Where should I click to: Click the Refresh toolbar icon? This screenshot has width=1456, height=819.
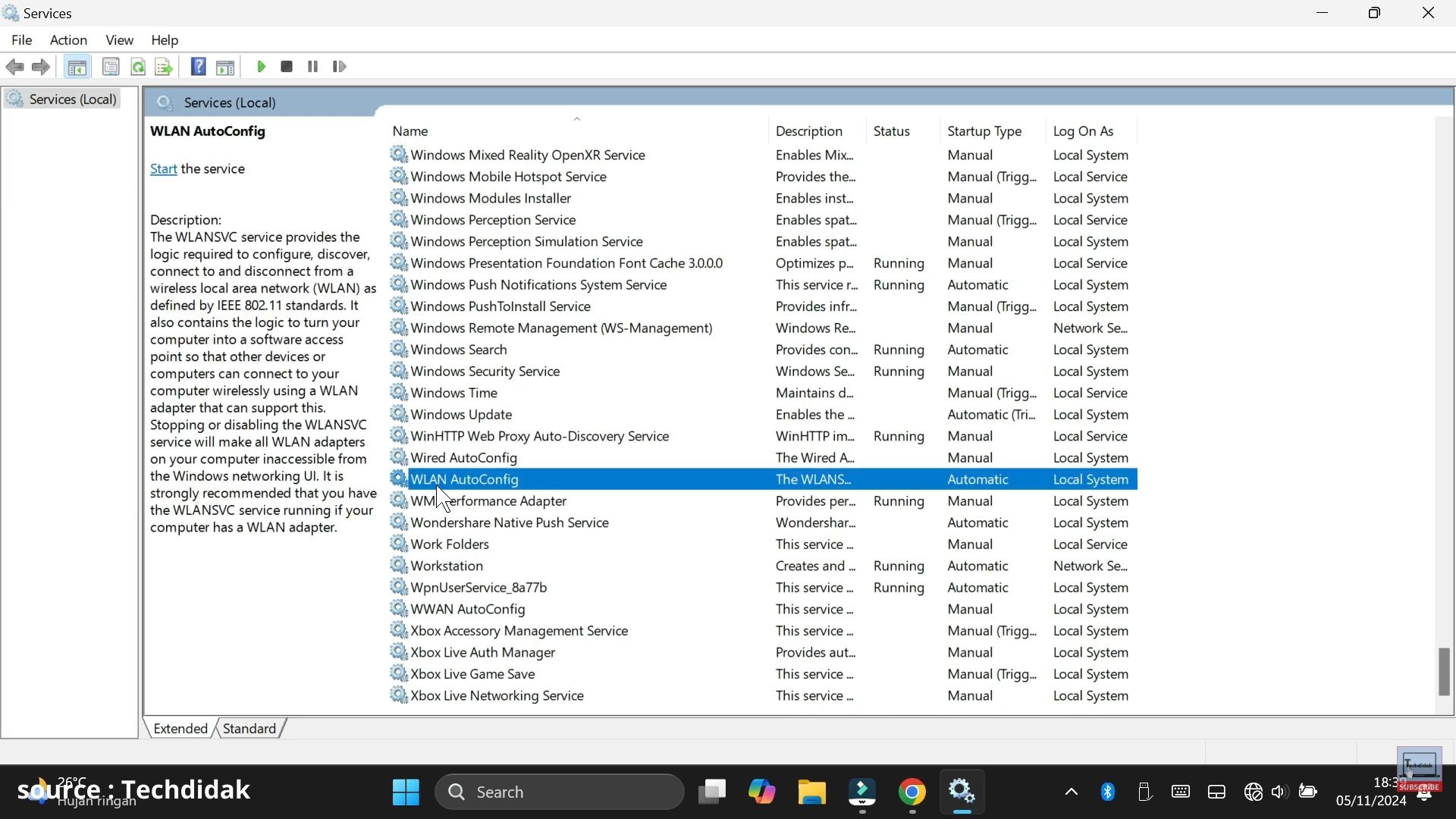pos(138,67)
